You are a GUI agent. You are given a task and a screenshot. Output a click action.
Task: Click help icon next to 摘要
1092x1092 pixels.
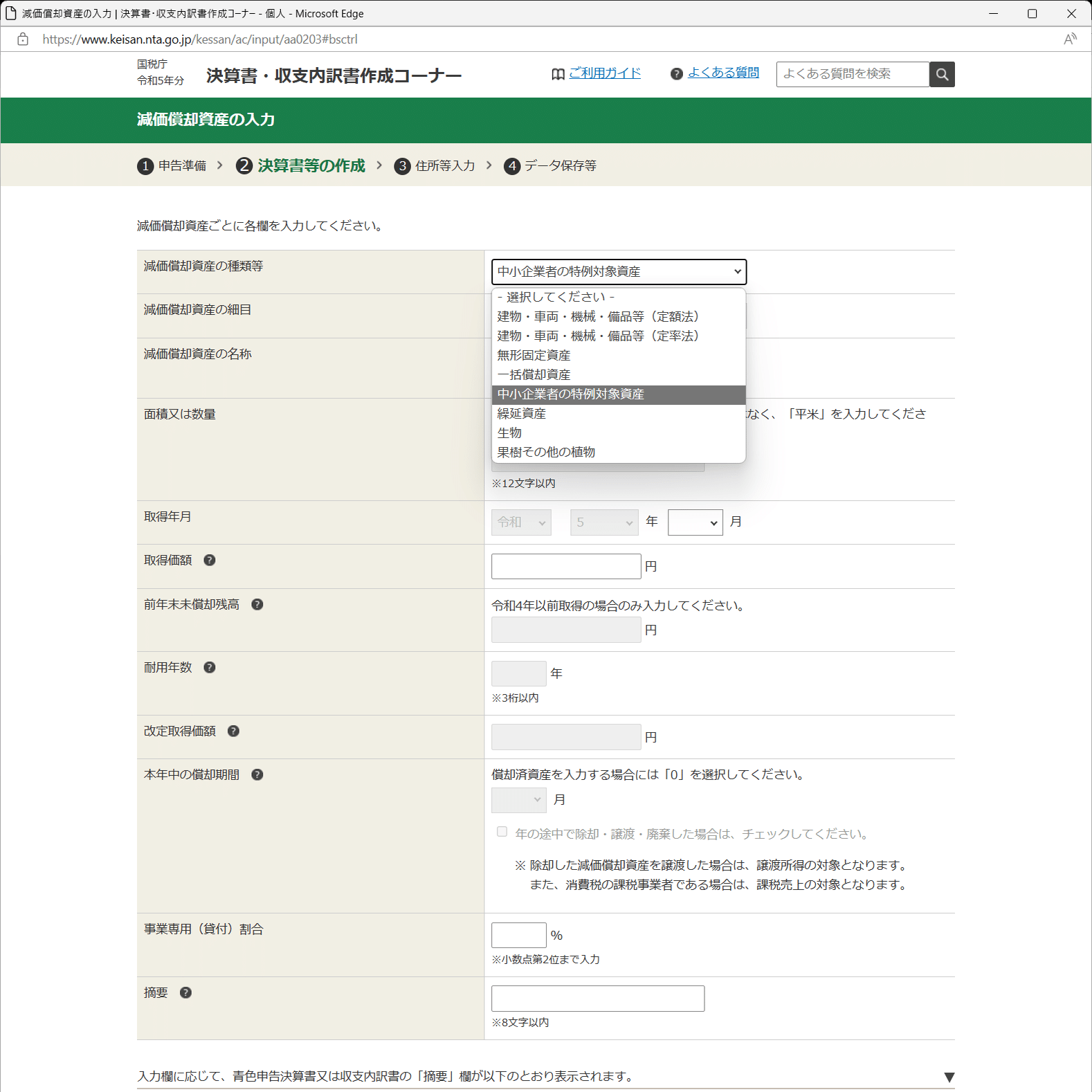tap(185, 993)
